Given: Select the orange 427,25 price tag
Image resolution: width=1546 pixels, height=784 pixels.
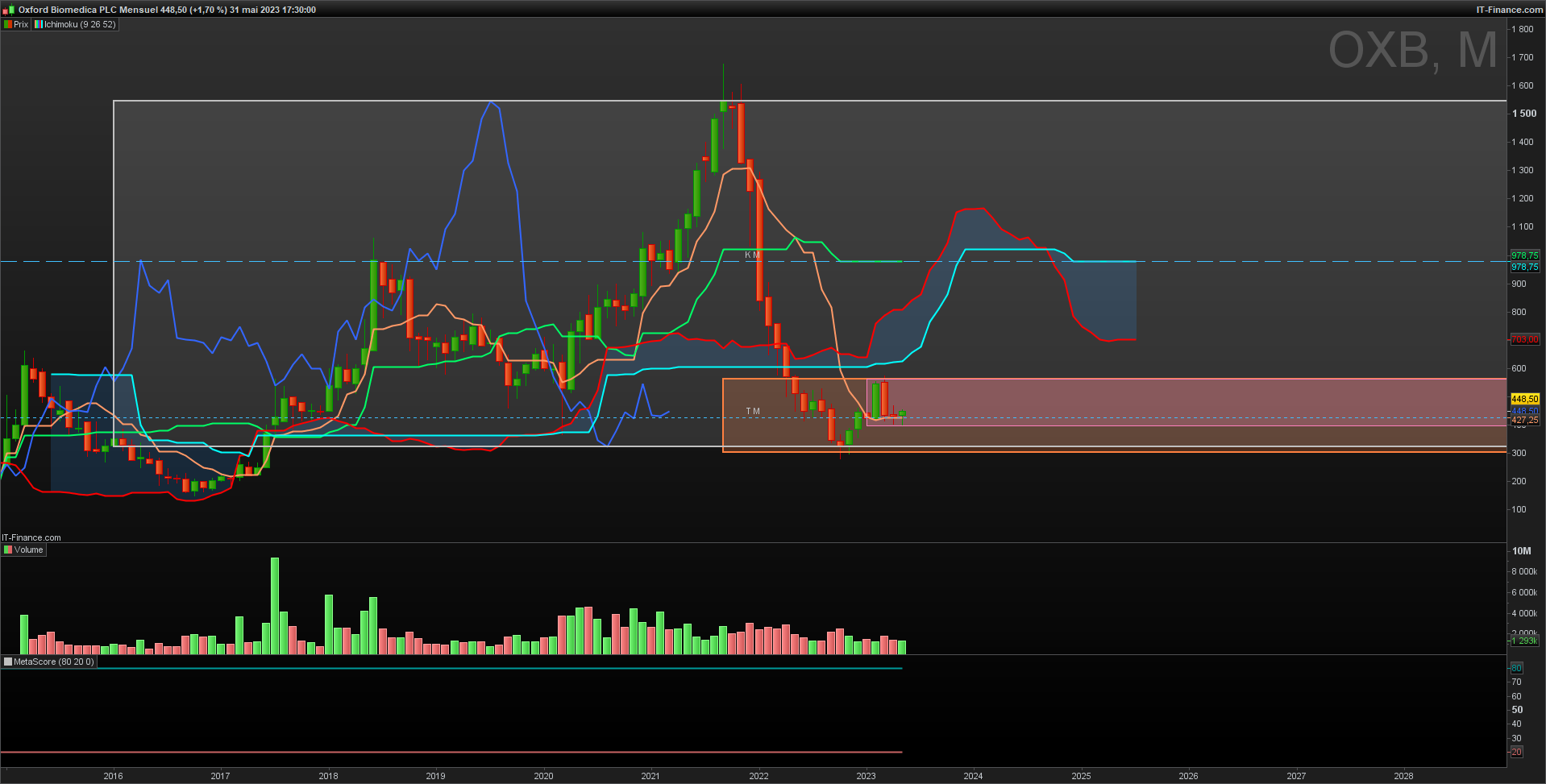Looking at the screenshot, I should tap(1525, 421).
